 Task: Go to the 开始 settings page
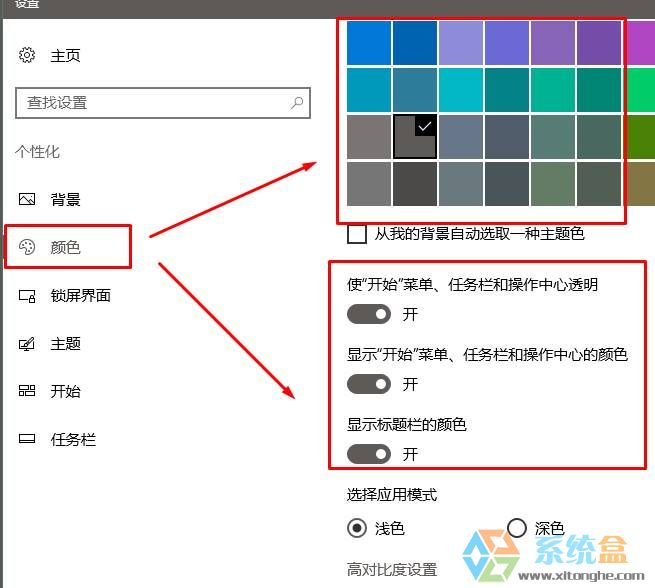[x=66, y=391]
